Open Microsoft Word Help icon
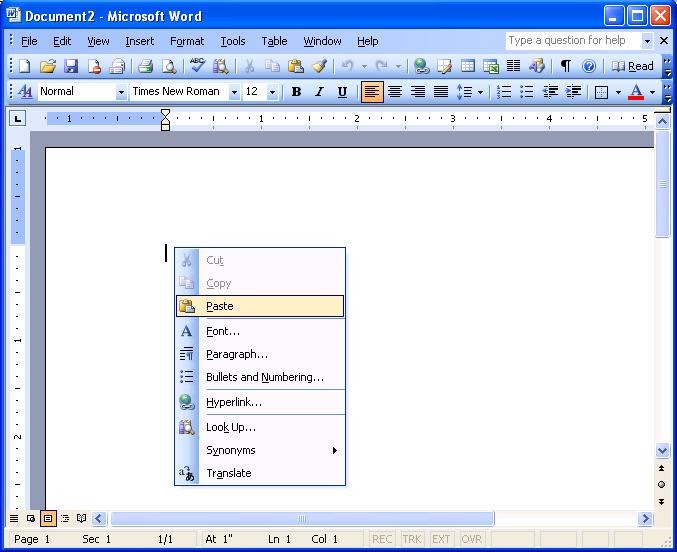 588,67
